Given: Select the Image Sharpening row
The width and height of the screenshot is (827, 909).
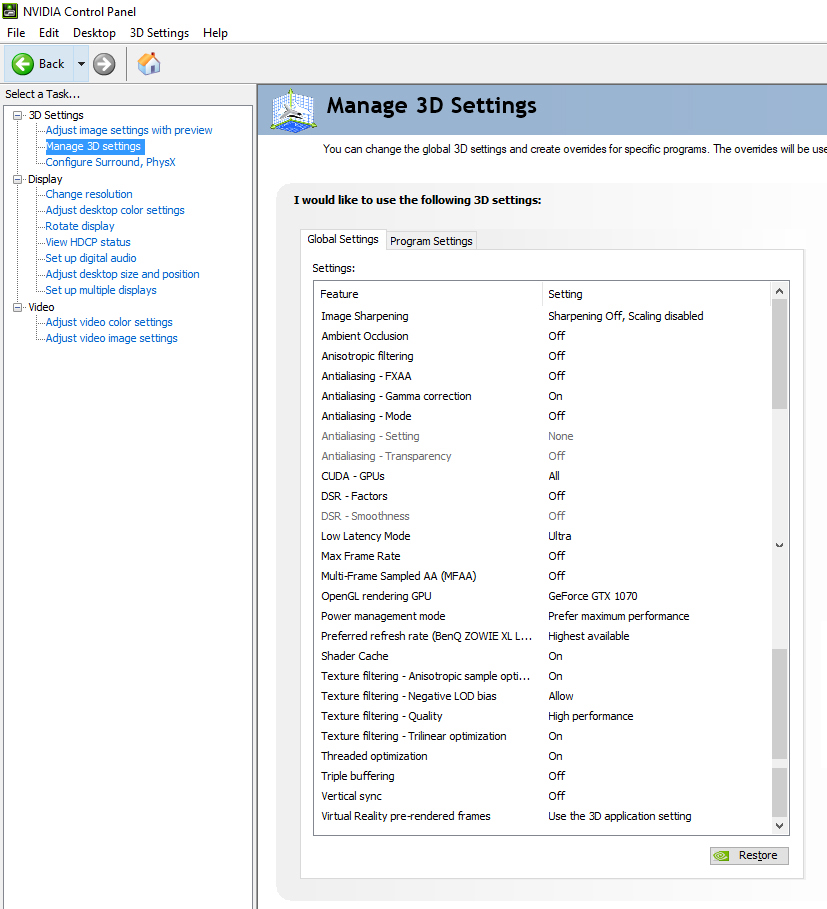Looking at the screenshot, I should [x=543, y=317].
